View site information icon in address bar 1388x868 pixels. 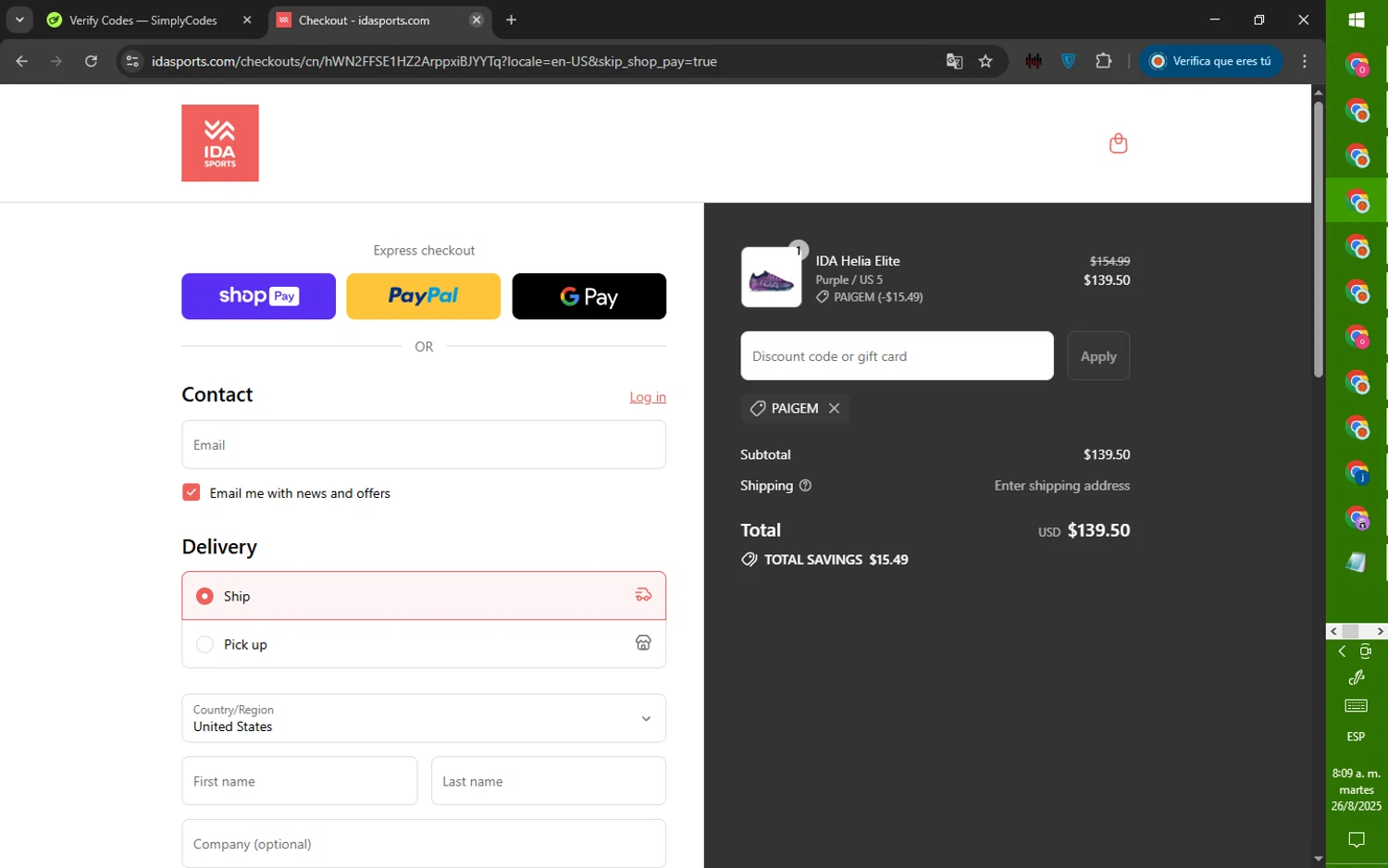pyautogui.click(x=132, y=61)
